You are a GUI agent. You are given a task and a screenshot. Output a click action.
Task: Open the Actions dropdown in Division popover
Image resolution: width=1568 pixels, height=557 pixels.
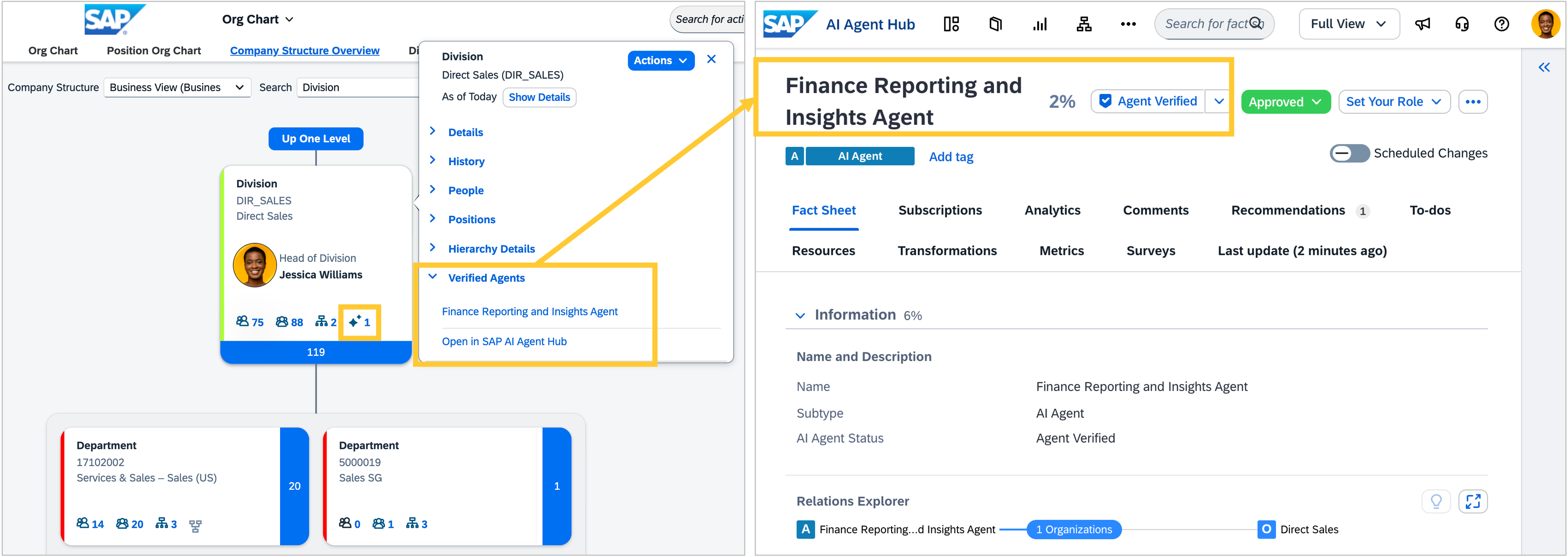(x=660, y=61)
